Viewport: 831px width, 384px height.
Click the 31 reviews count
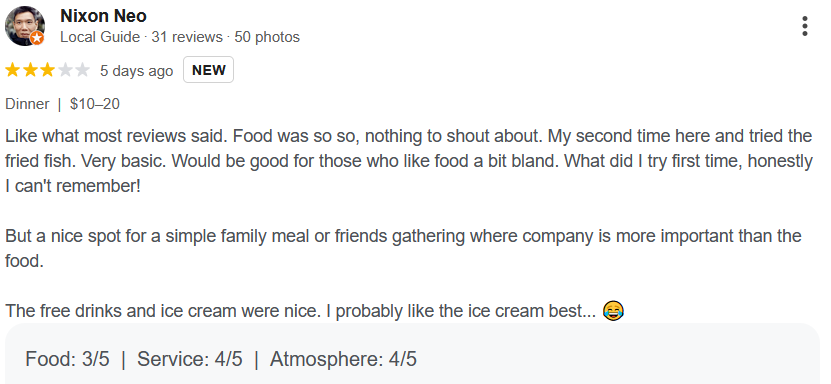[187, 37]
